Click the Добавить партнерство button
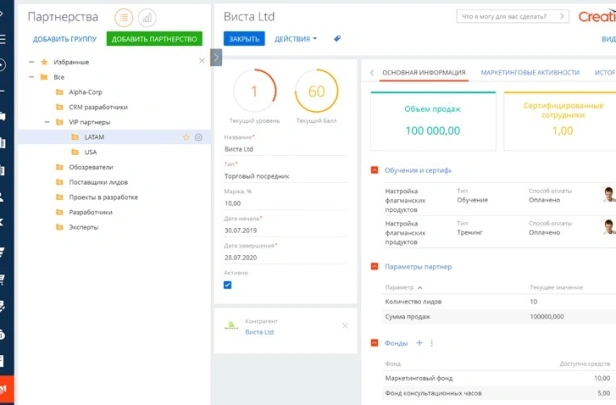 [155, 39]
